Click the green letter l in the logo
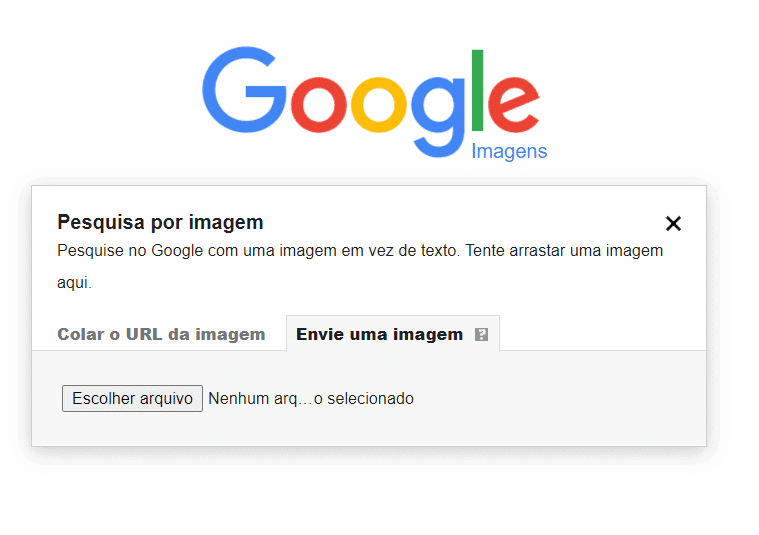The height and width of the screenshot is (535, 759). tap(477, 91)
